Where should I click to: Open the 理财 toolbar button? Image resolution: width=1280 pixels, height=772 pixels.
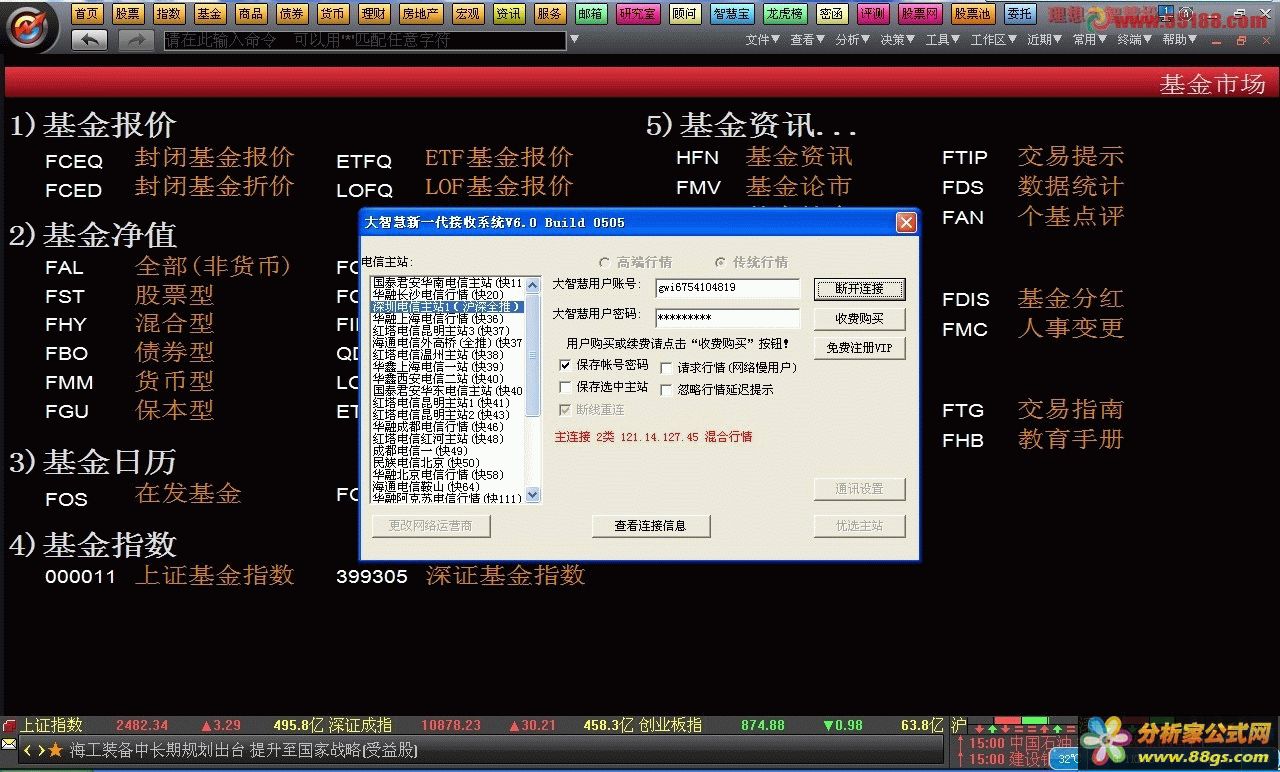[x=373, y=13]
